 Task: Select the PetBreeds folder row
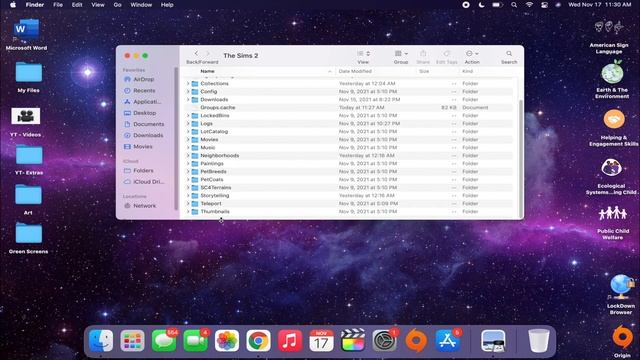click(349, 171)
